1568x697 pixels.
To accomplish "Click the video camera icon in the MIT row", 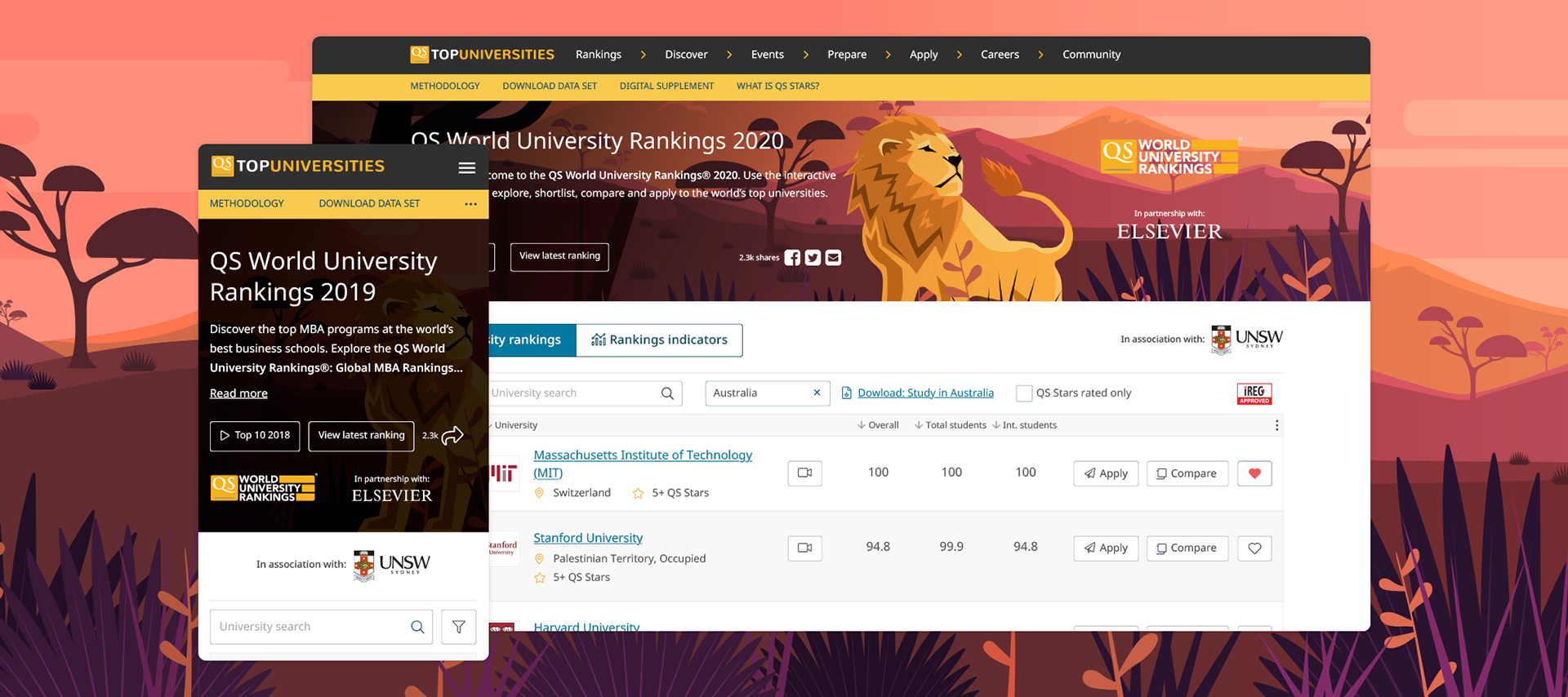I will tap(805, 473).
